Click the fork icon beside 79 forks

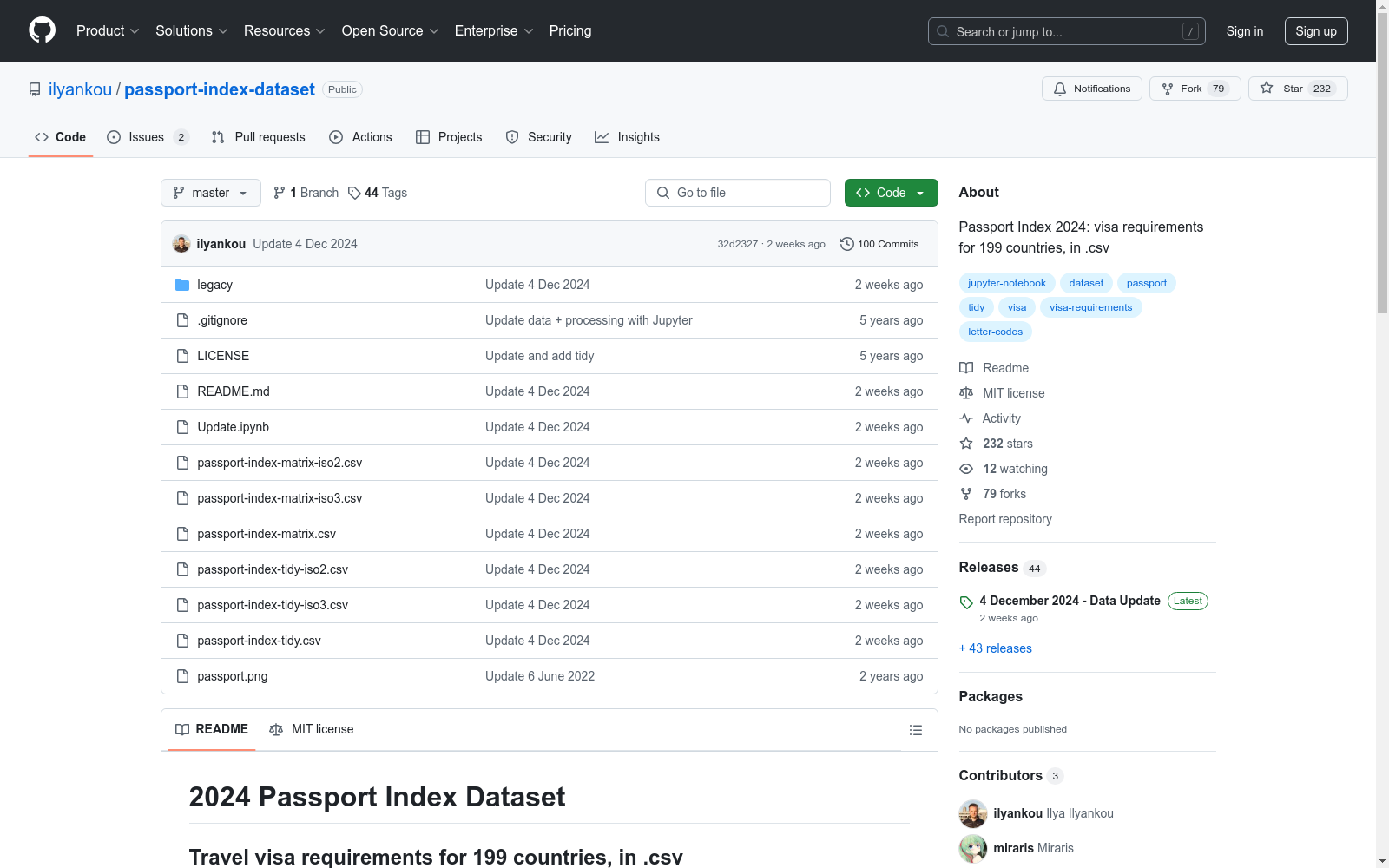(x=966, y=494)
